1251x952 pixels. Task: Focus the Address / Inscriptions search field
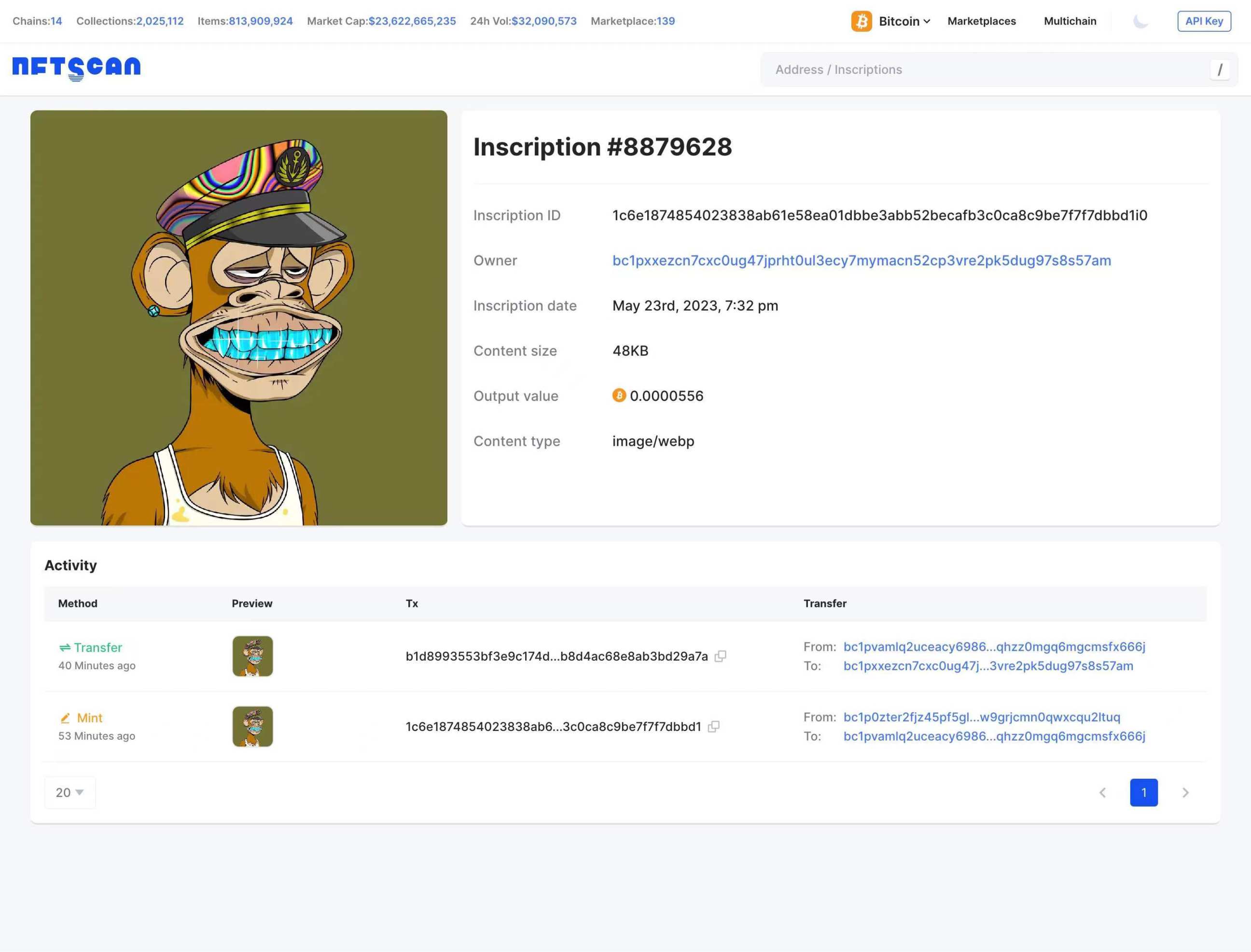point(987,69)
